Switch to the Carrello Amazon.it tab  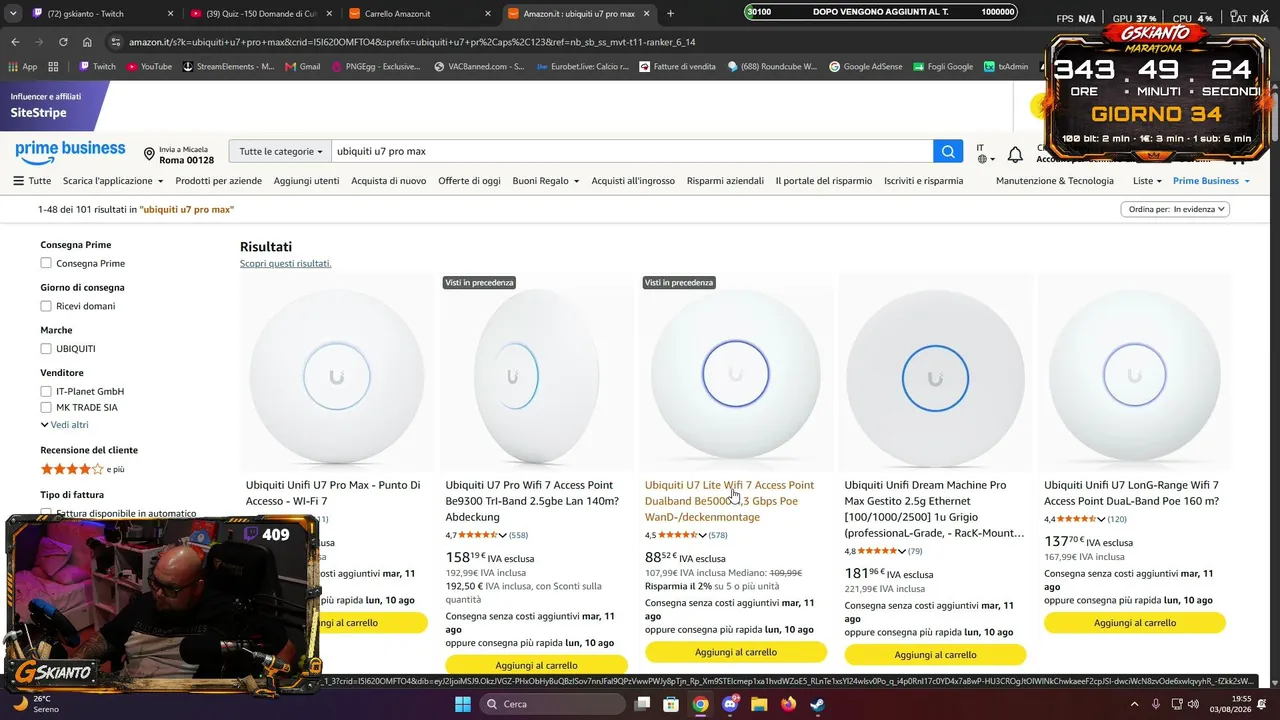click(x=418, y=14)
